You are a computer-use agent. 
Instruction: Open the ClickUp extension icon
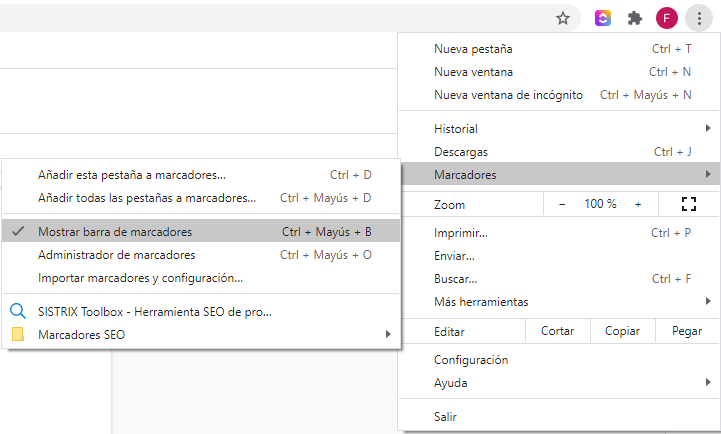(x=603, y=18)
